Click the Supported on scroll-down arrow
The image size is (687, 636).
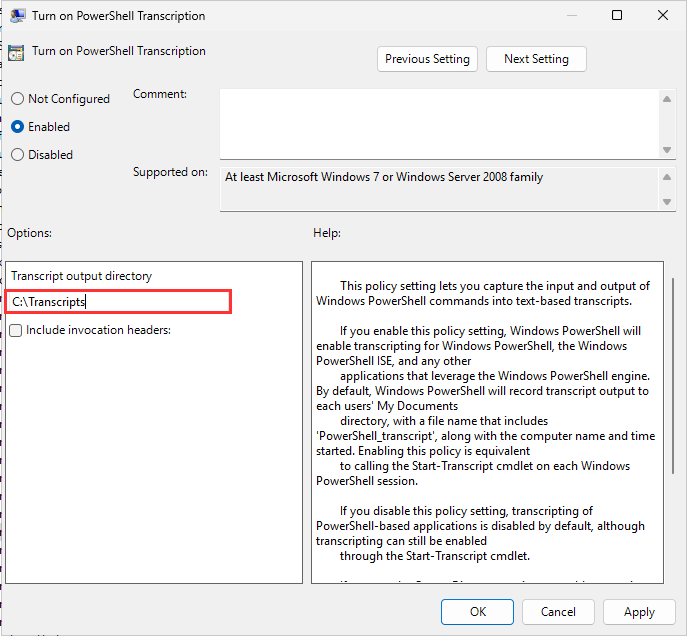click(667, 201)
